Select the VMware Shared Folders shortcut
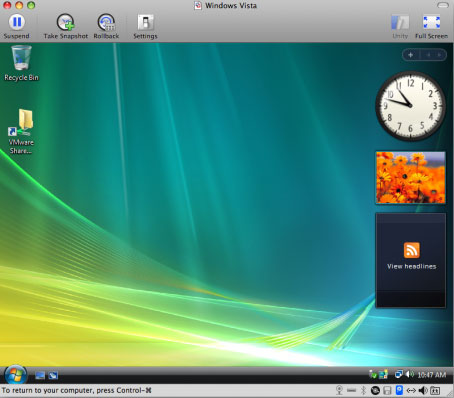This screenshot has height=398, width=454. click(21, 131)
